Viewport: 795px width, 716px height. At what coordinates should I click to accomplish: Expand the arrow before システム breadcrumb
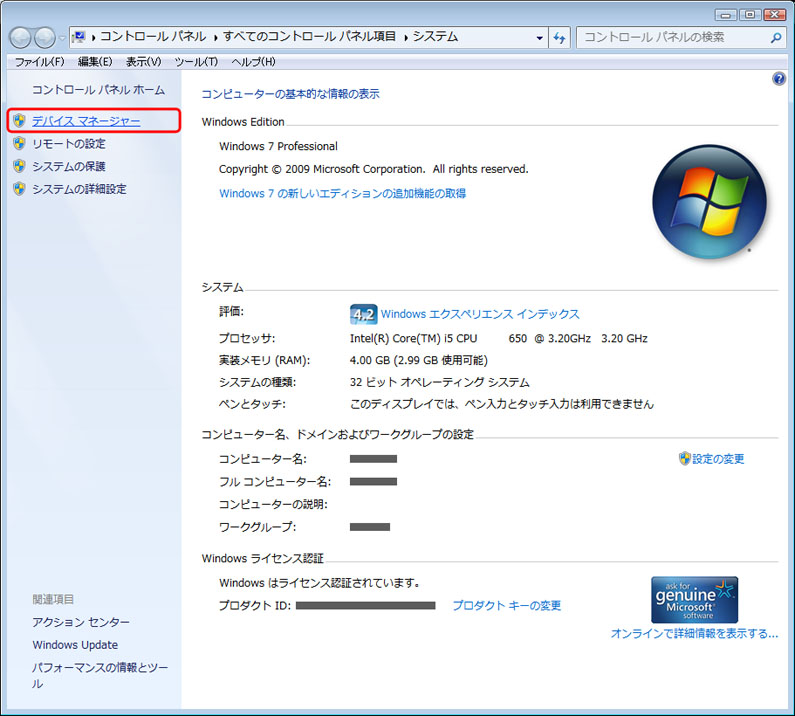click(406, 38)
